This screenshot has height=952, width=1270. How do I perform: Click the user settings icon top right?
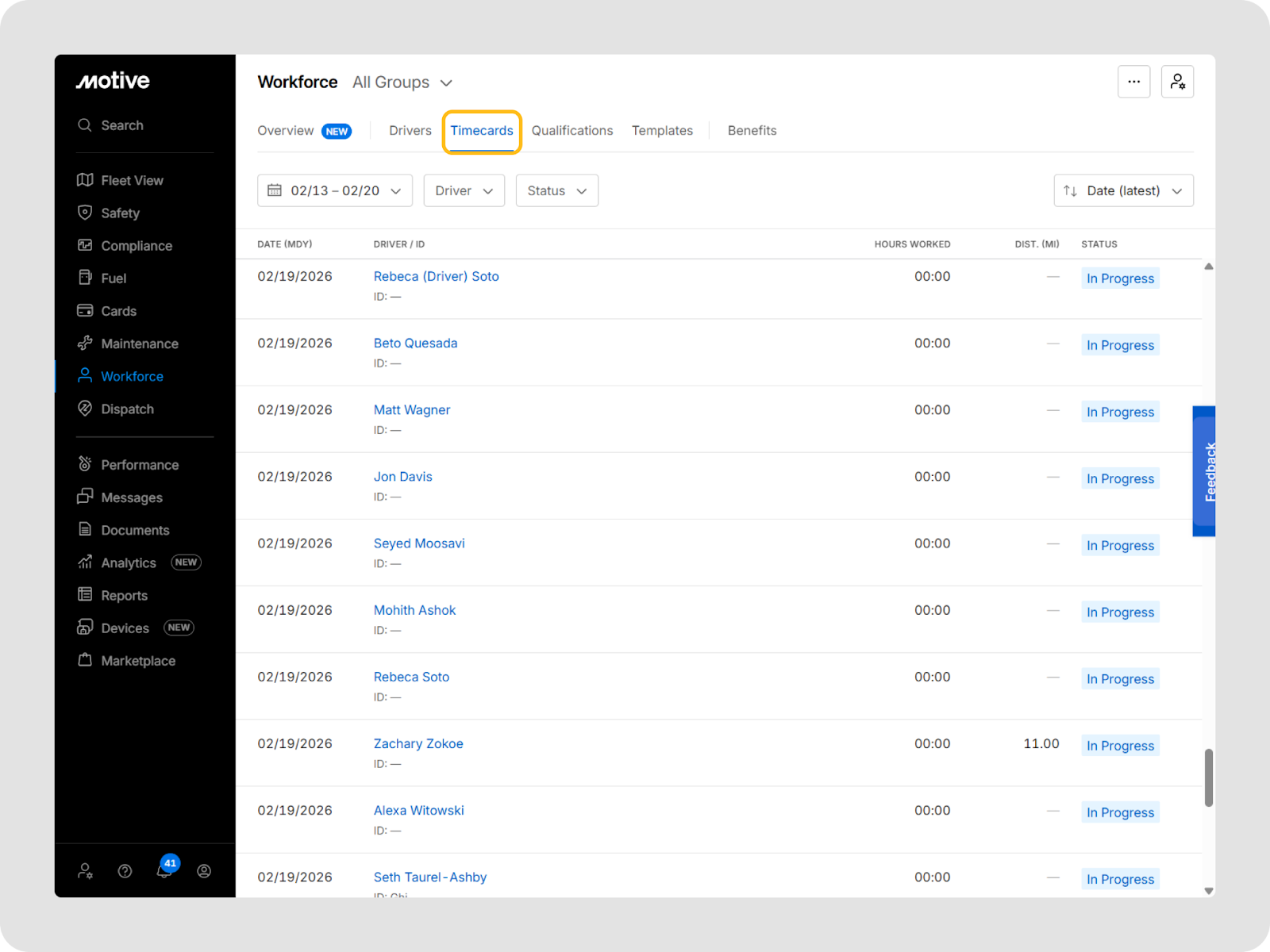click(x=1177, y=82)
